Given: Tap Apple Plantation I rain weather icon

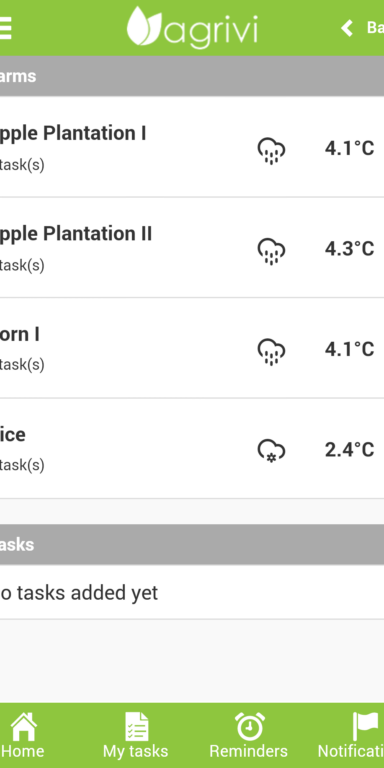Looking at the screenshot, I should tap(271, 150).
